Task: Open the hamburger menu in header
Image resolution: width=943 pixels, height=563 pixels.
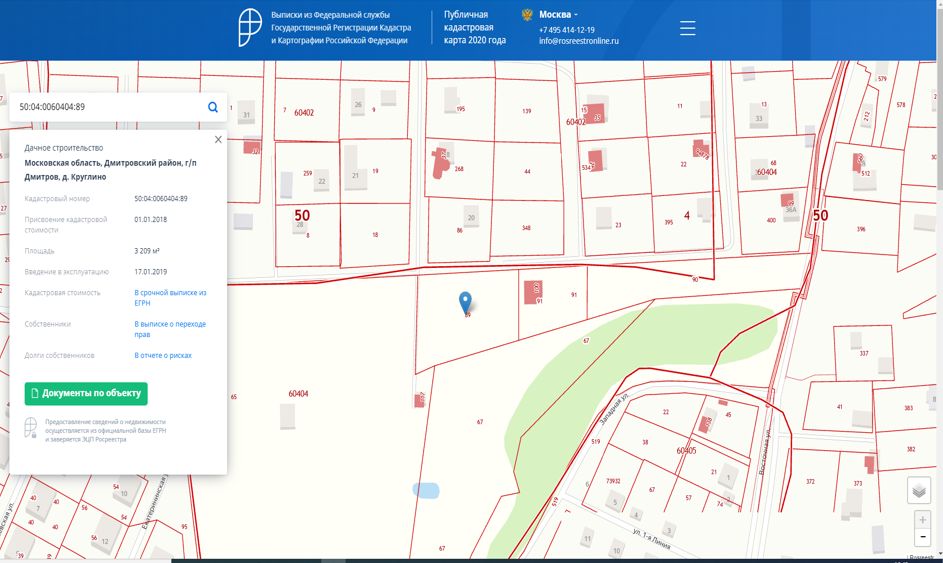Action: pos(687,28)
